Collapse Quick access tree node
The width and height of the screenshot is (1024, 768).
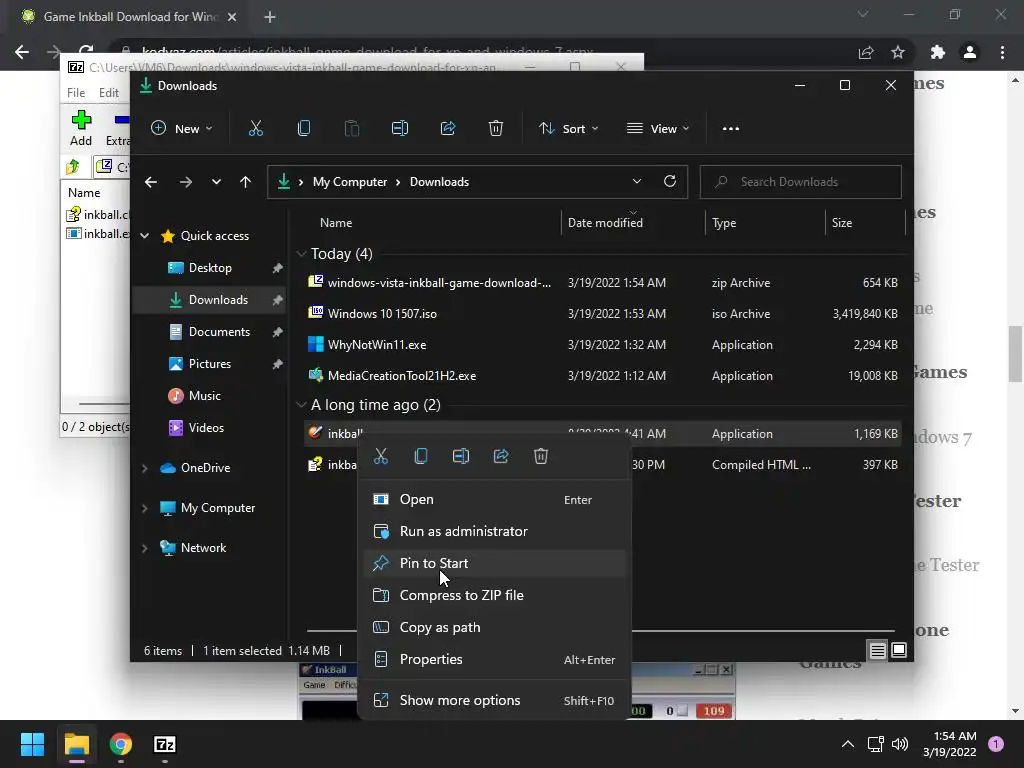point(145,236)
